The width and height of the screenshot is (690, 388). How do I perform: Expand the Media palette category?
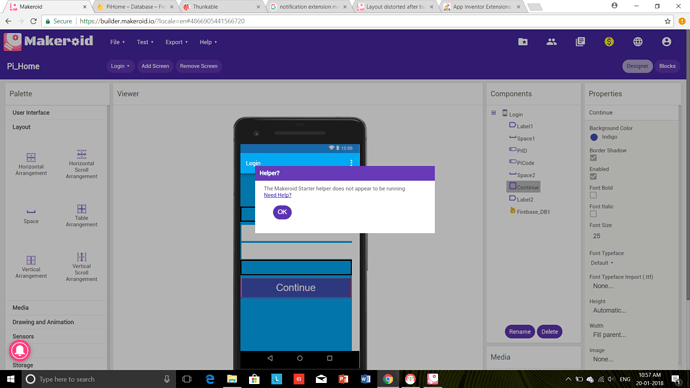[56, 307]
